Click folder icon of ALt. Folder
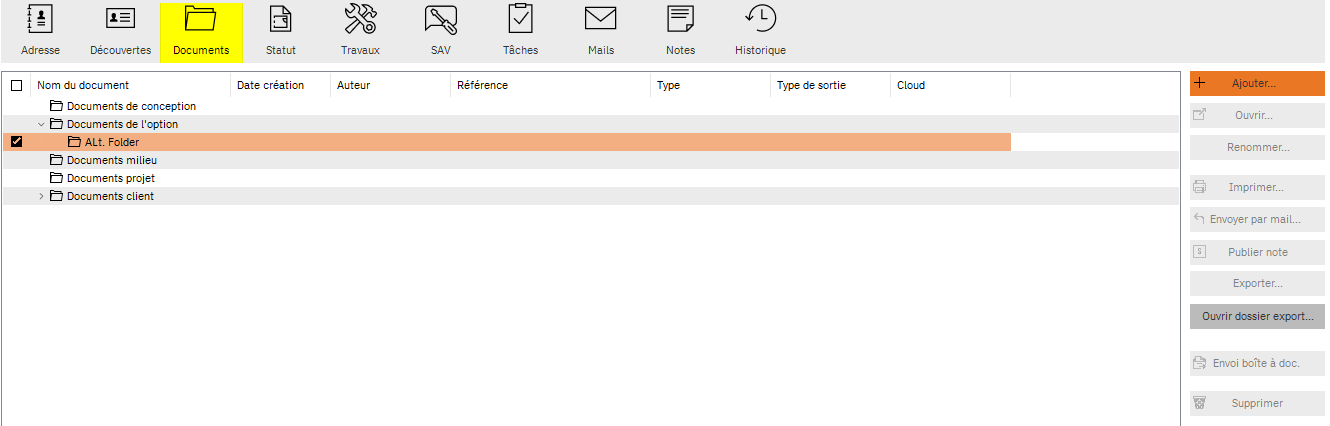Viewport: 1330px width, 426px height. 74,142
